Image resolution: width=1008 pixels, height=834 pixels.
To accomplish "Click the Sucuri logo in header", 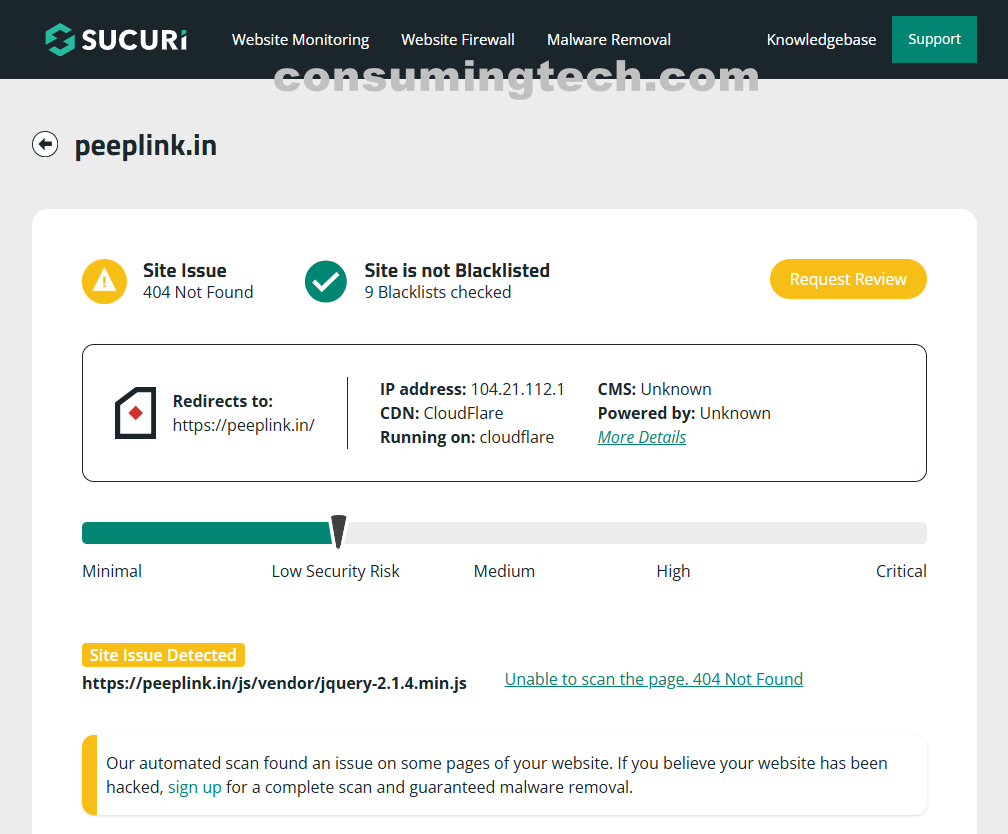I will point(116,40).
